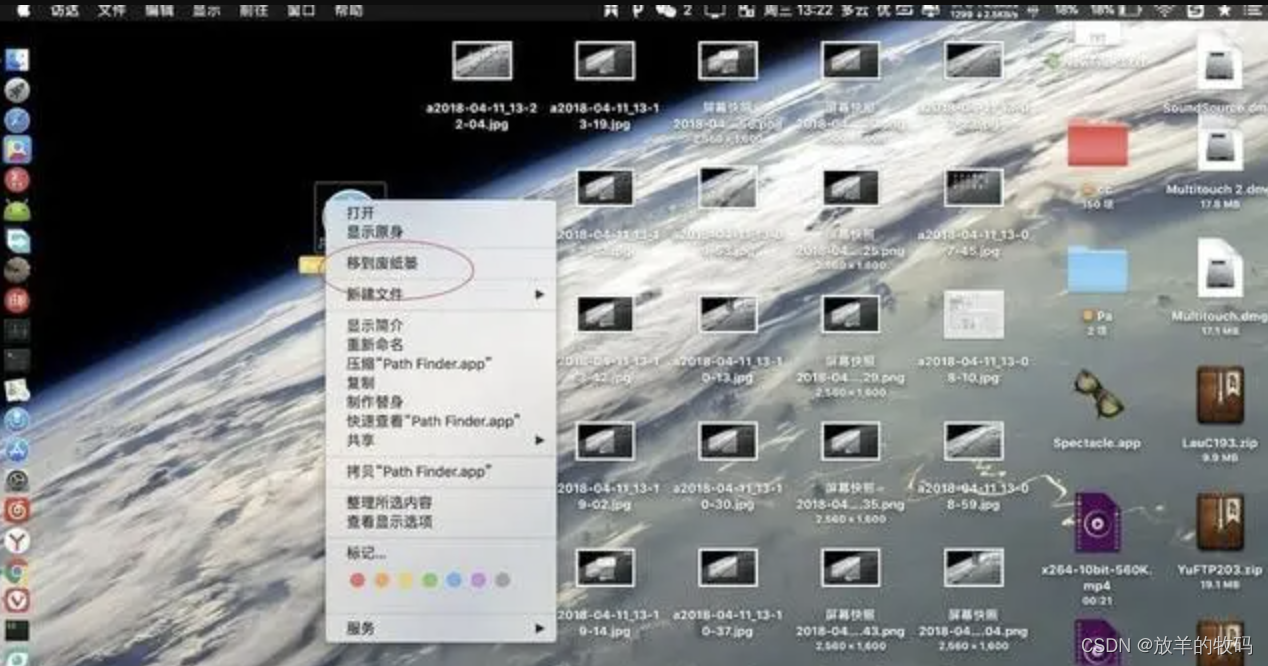Screen dimensions: 1268x666
Task: Select YuFTP203.zip archive icon
Action: [x=1220, y=521]
